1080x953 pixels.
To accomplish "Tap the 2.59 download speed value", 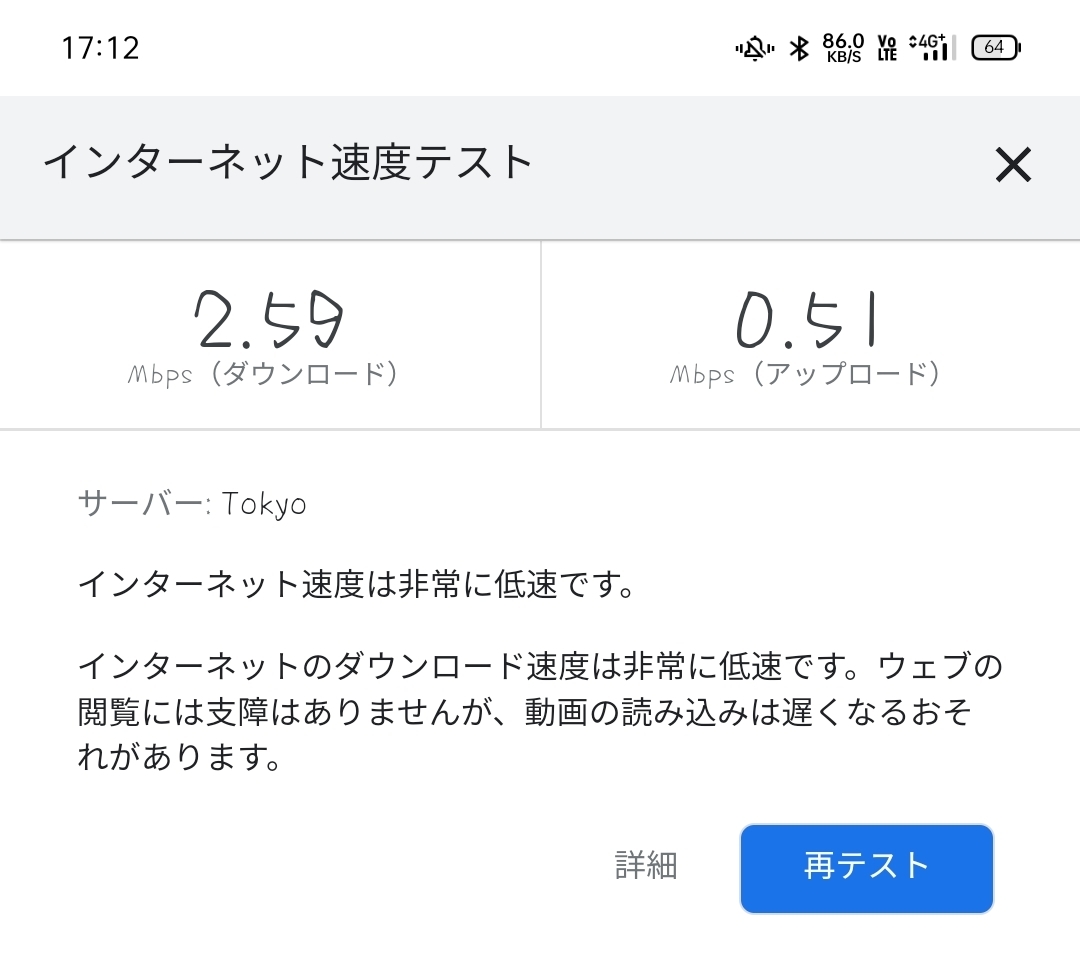I will (268, 320).
